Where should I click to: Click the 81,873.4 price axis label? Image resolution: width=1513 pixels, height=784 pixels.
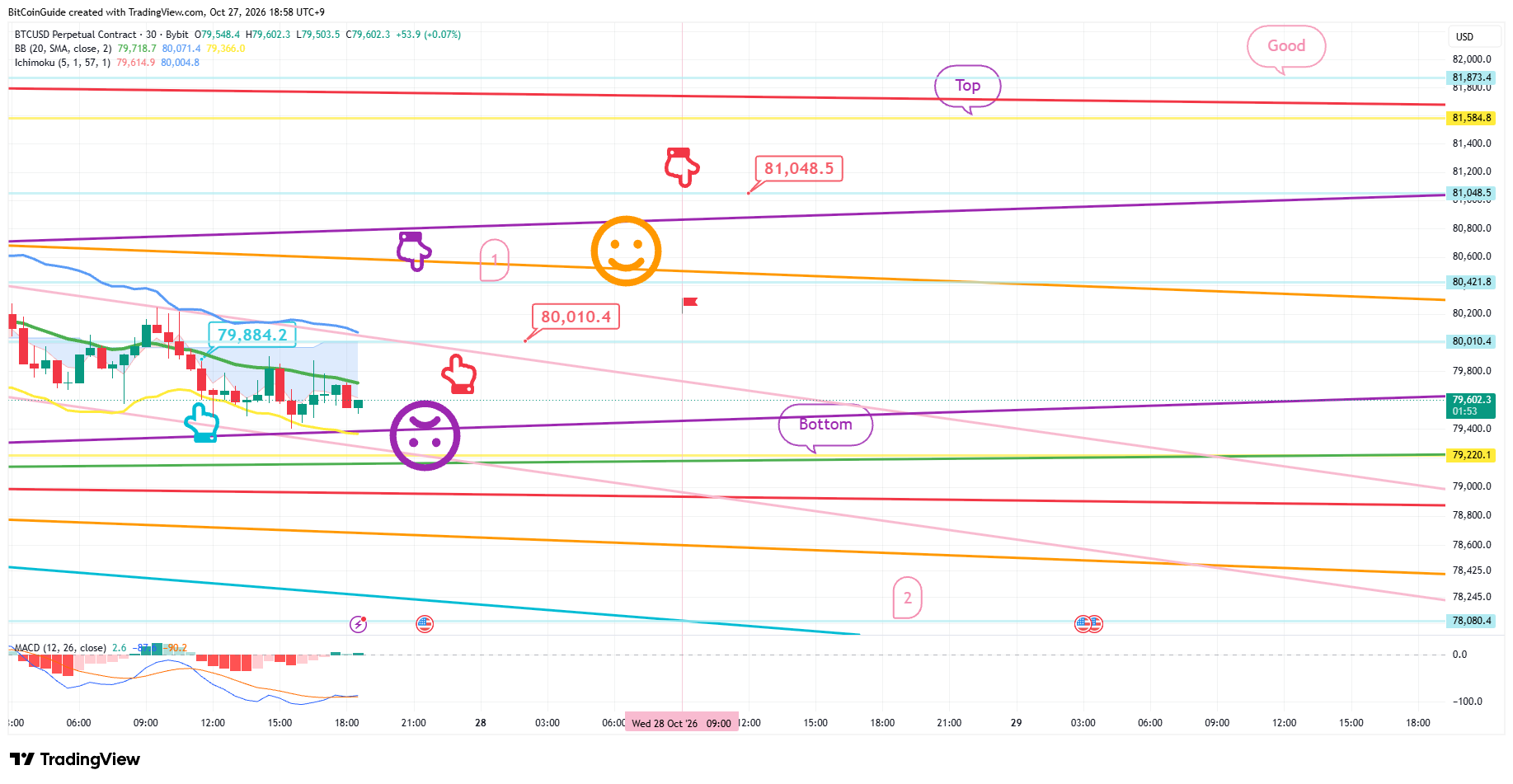tap(1472, 77)
